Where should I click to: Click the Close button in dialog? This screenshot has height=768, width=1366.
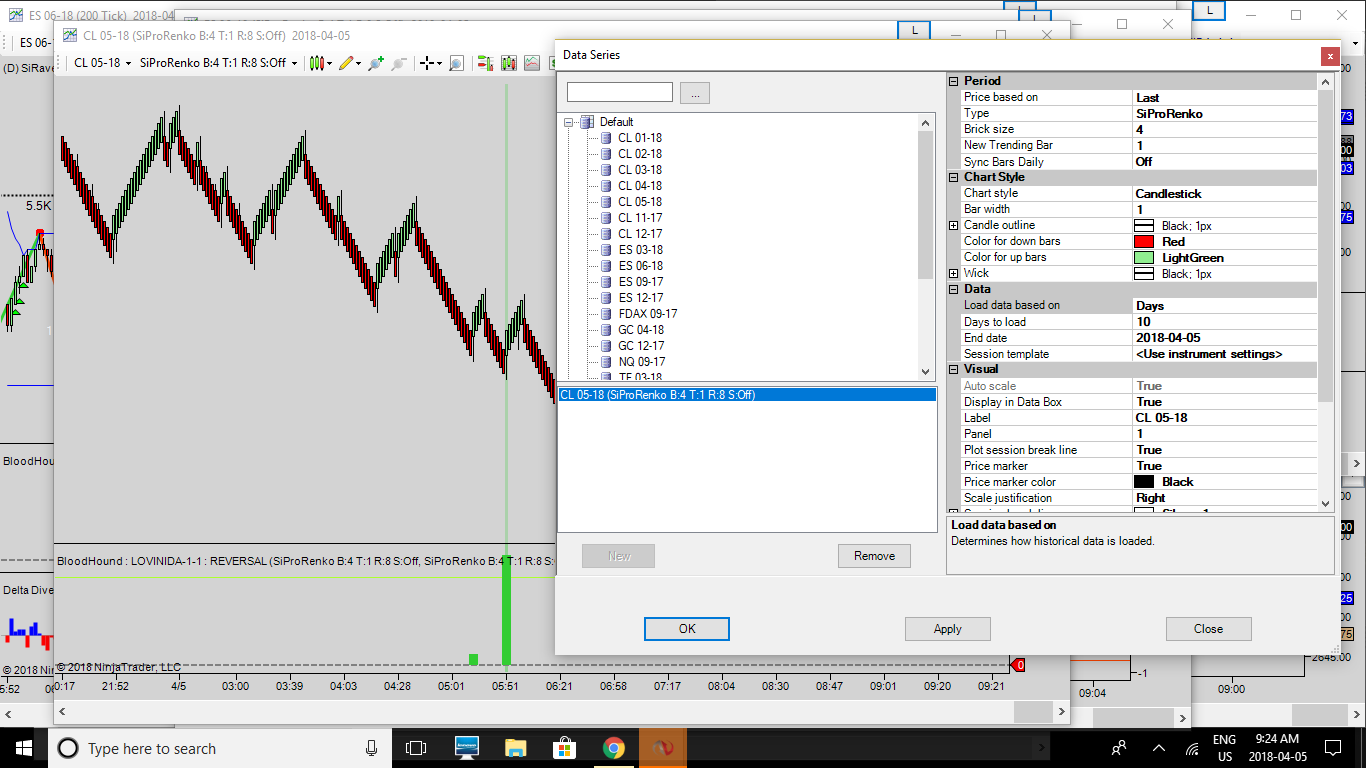[x=1208, y=629]
